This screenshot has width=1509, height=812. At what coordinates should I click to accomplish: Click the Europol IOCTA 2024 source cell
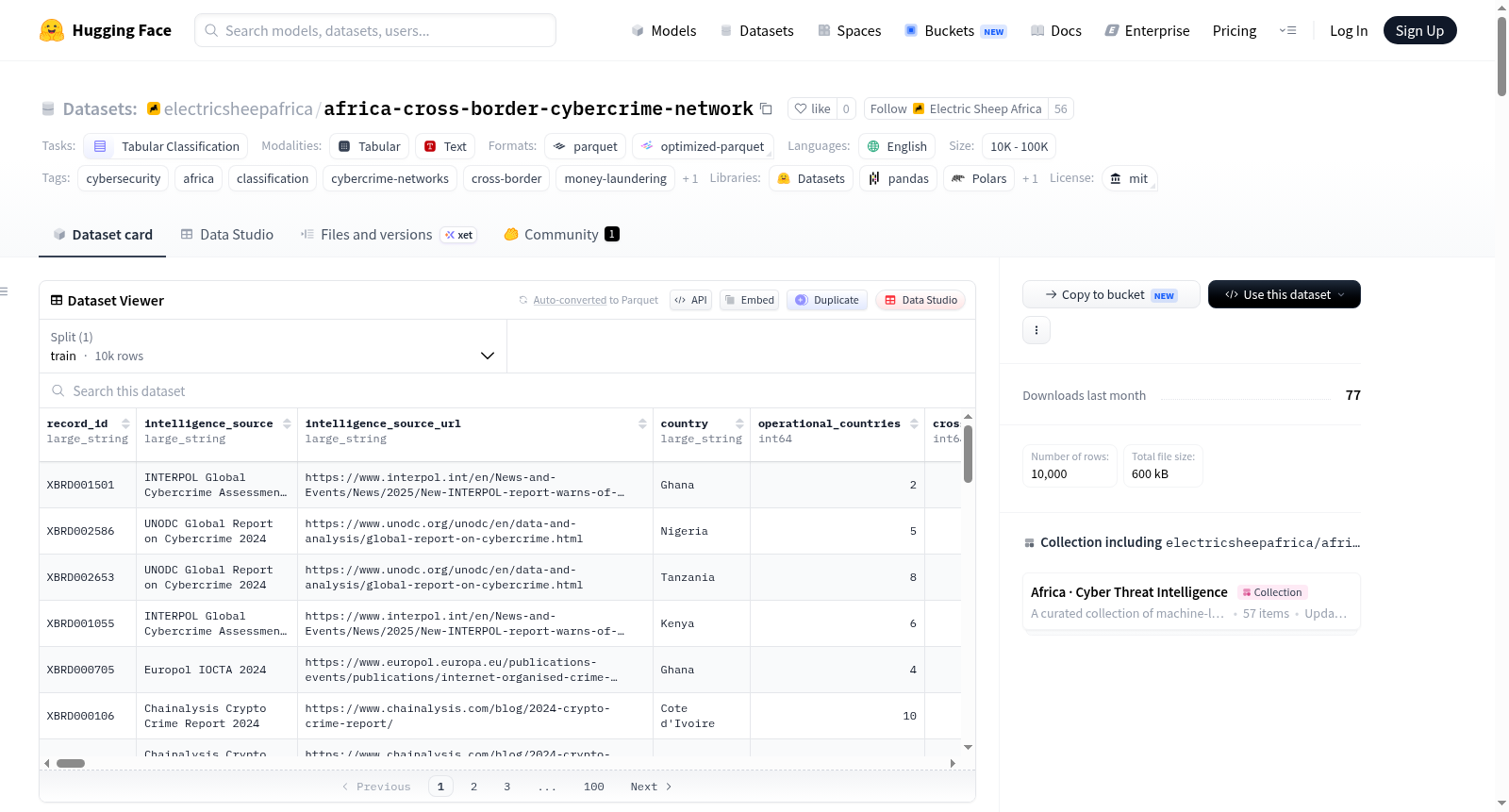[217, 670]
